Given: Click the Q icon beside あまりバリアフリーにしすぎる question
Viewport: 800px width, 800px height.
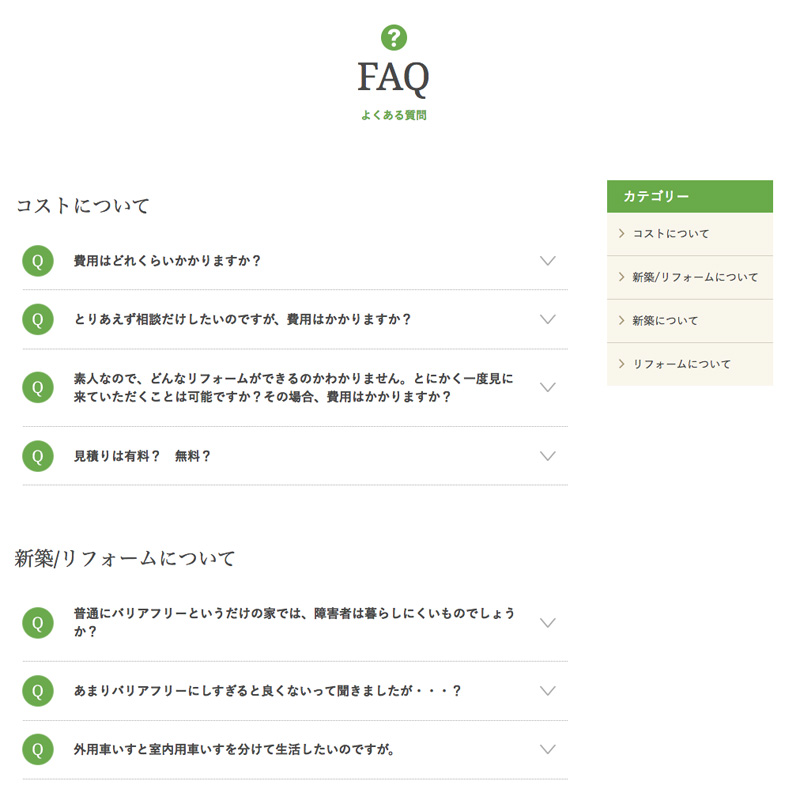Looking at the screenshot, I should click(38, 691).
